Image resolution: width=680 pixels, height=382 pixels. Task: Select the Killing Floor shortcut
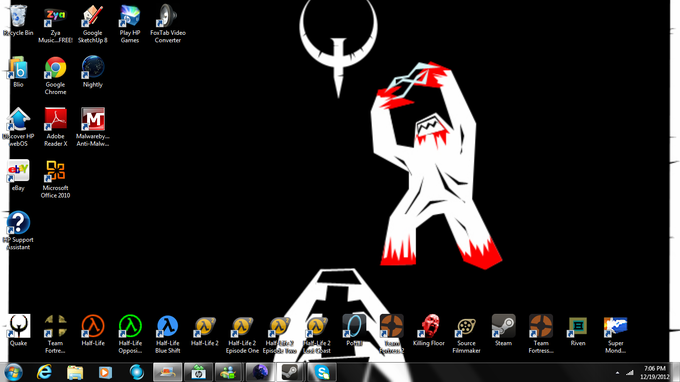pos(429,330)
